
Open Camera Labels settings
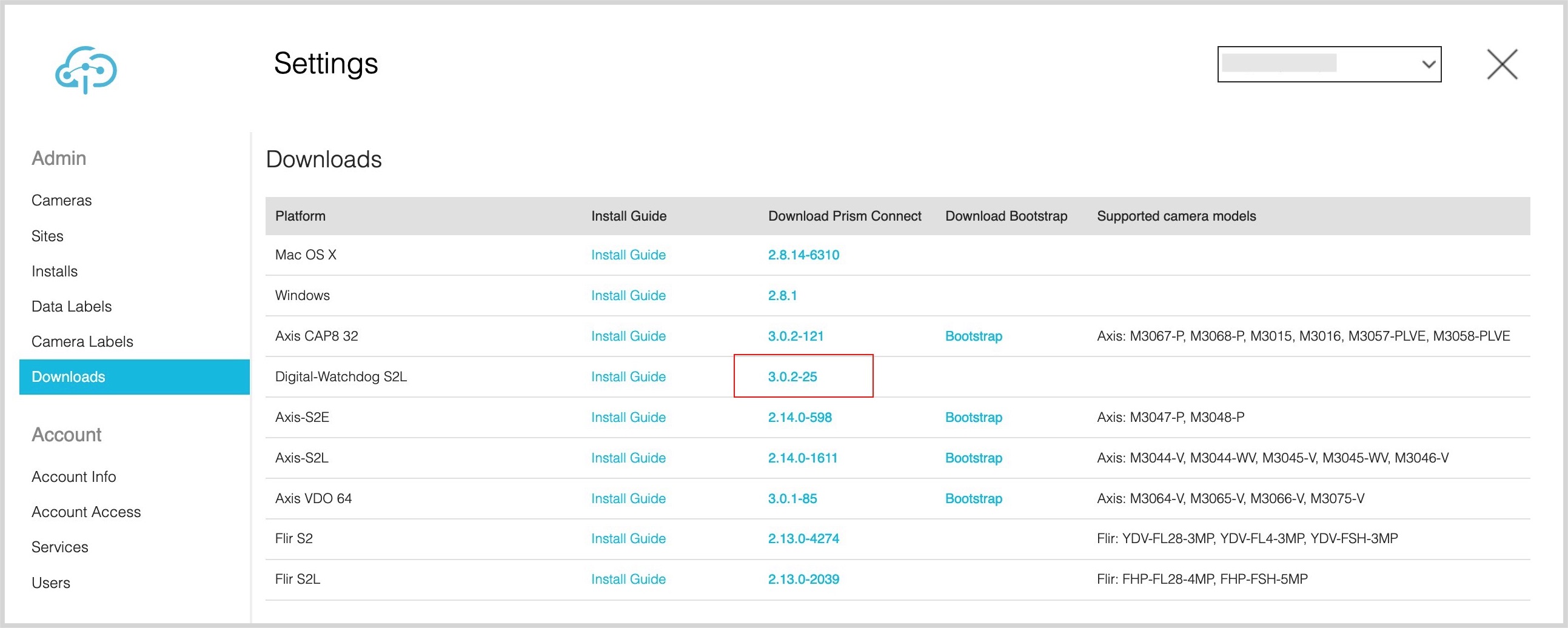pyautogui.click(x=82, y=341)
